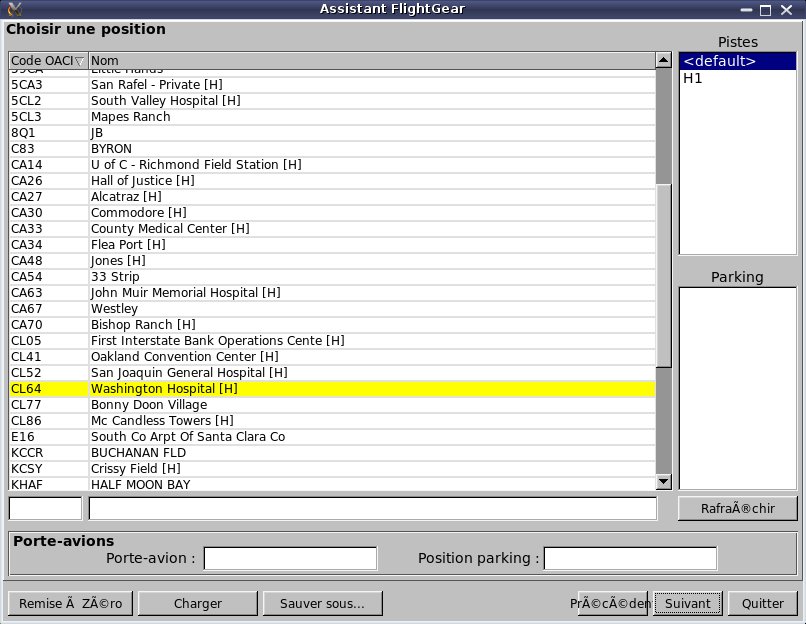The image size is (806, 624).
Task: Select the Bishop Ranch [H] row
Action: (332, 324)
